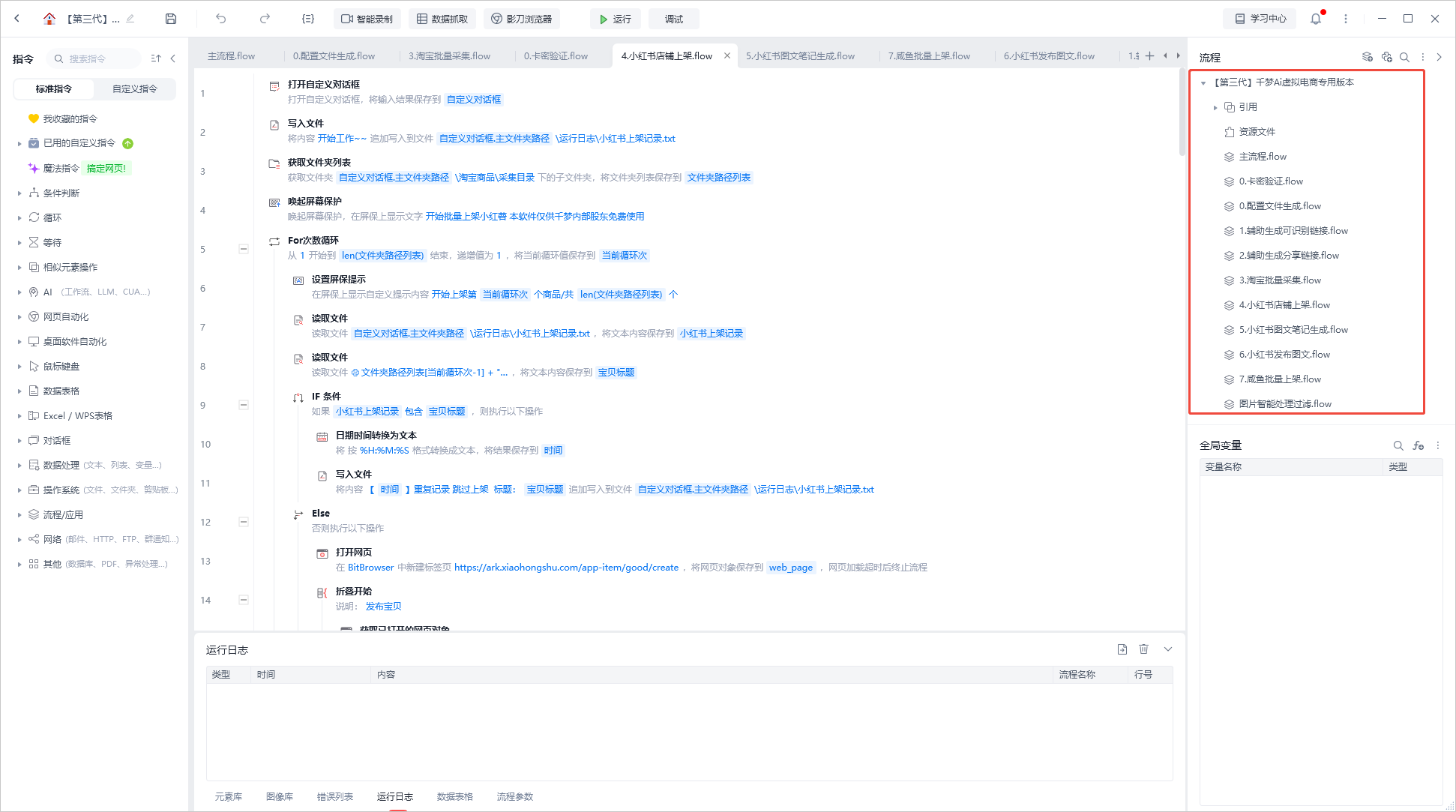The image size is (1456, 812).
Task: Clear the run log with trash icon
Action: (x=1143, y=649)
